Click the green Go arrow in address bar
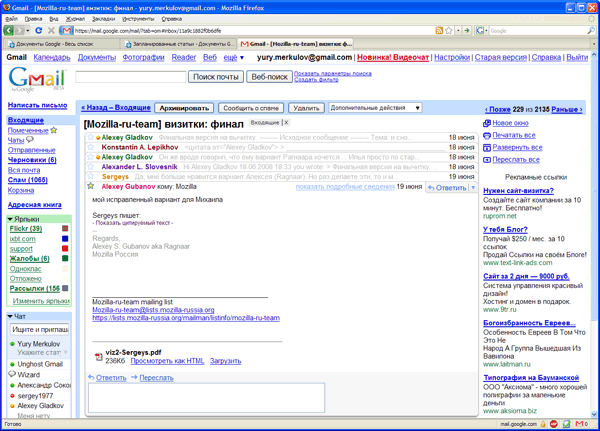This screenshot has width=600, height=431. click(x=467, y=31)
